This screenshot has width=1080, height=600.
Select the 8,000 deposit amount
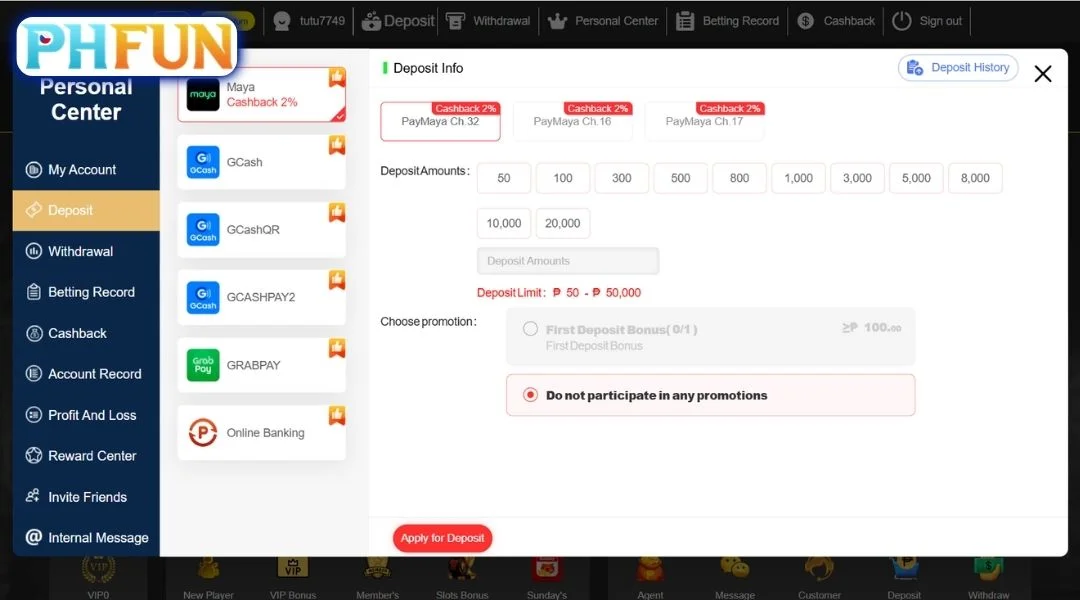coord(975,178)
